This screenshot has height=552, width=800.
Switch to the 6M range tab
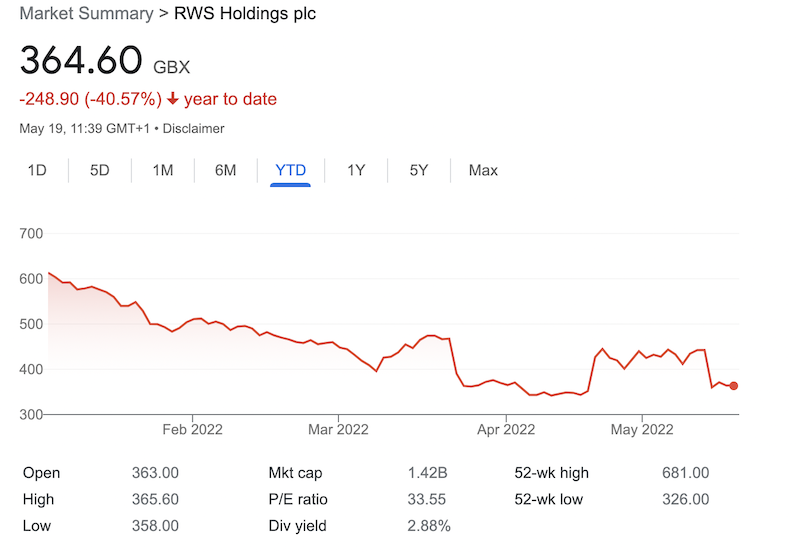click(226, 170)
